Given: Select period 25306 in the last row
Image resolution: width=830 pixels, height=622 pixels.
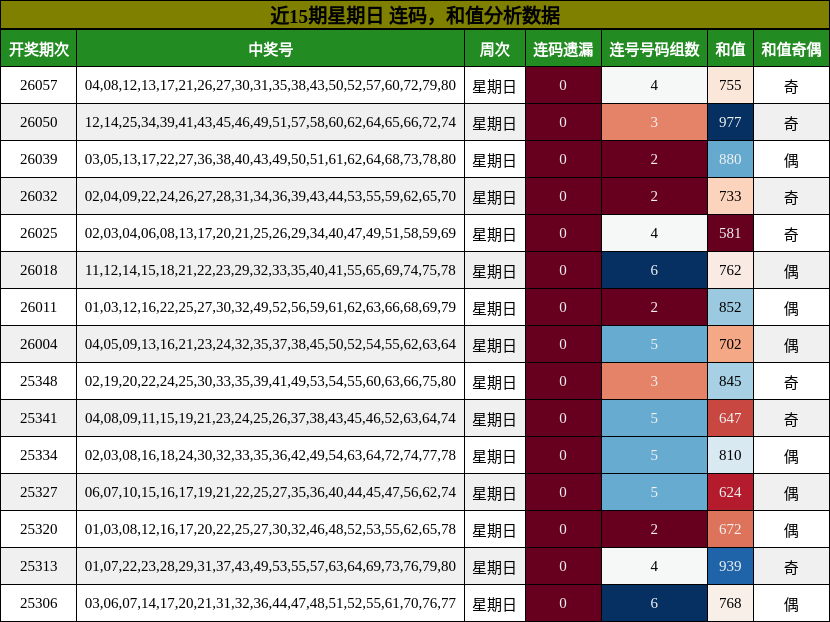Looking at the screenshot, I should 40,602.
